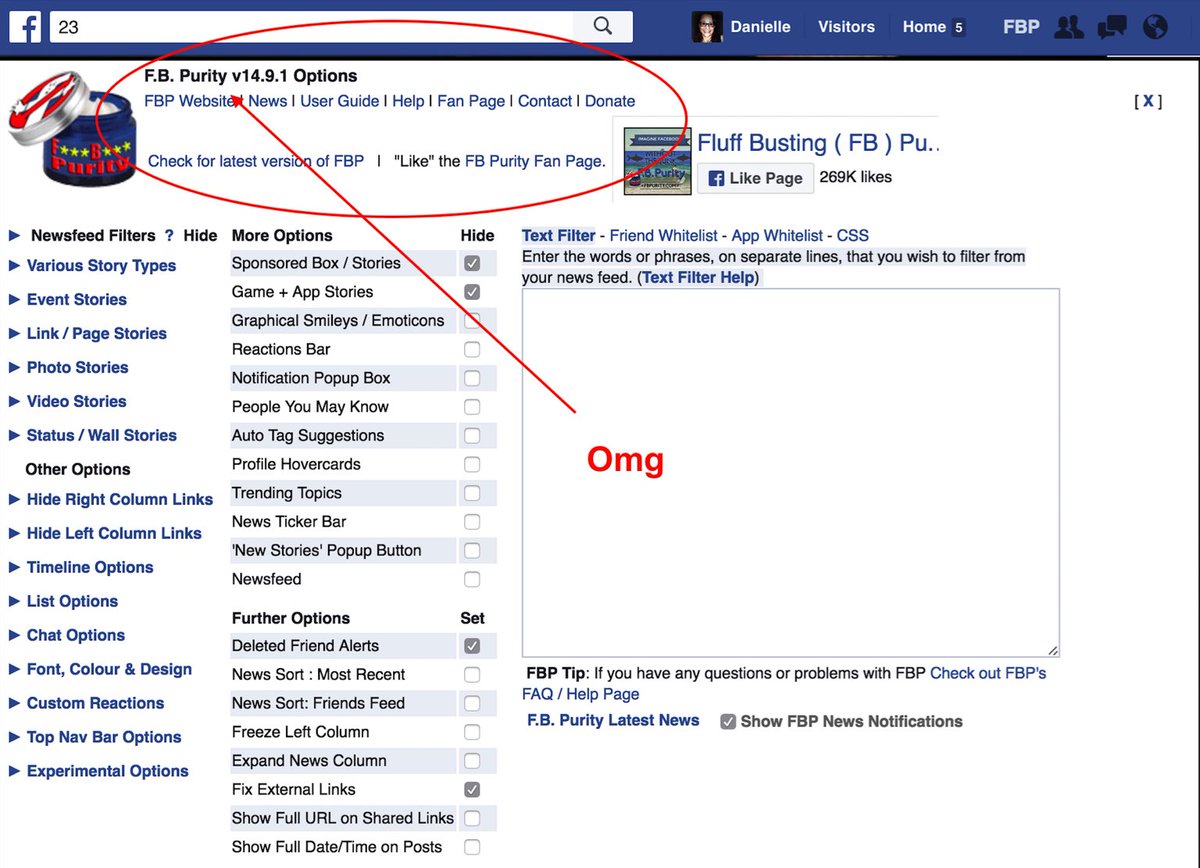The height and width of the screenshot is (868, 1200).
Task: Open the FBP Website link
Action: tap(190, 101)
